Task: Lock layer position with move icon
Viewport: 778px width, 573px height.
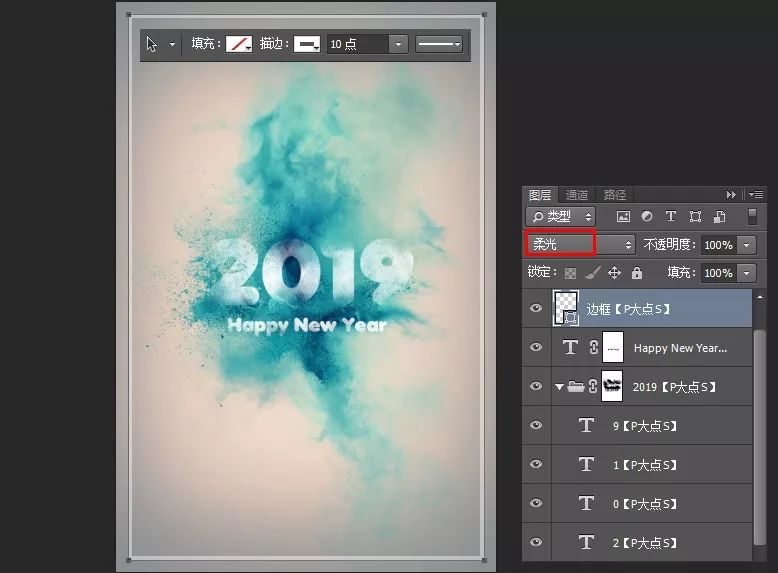Action: [x=614, y=272]
